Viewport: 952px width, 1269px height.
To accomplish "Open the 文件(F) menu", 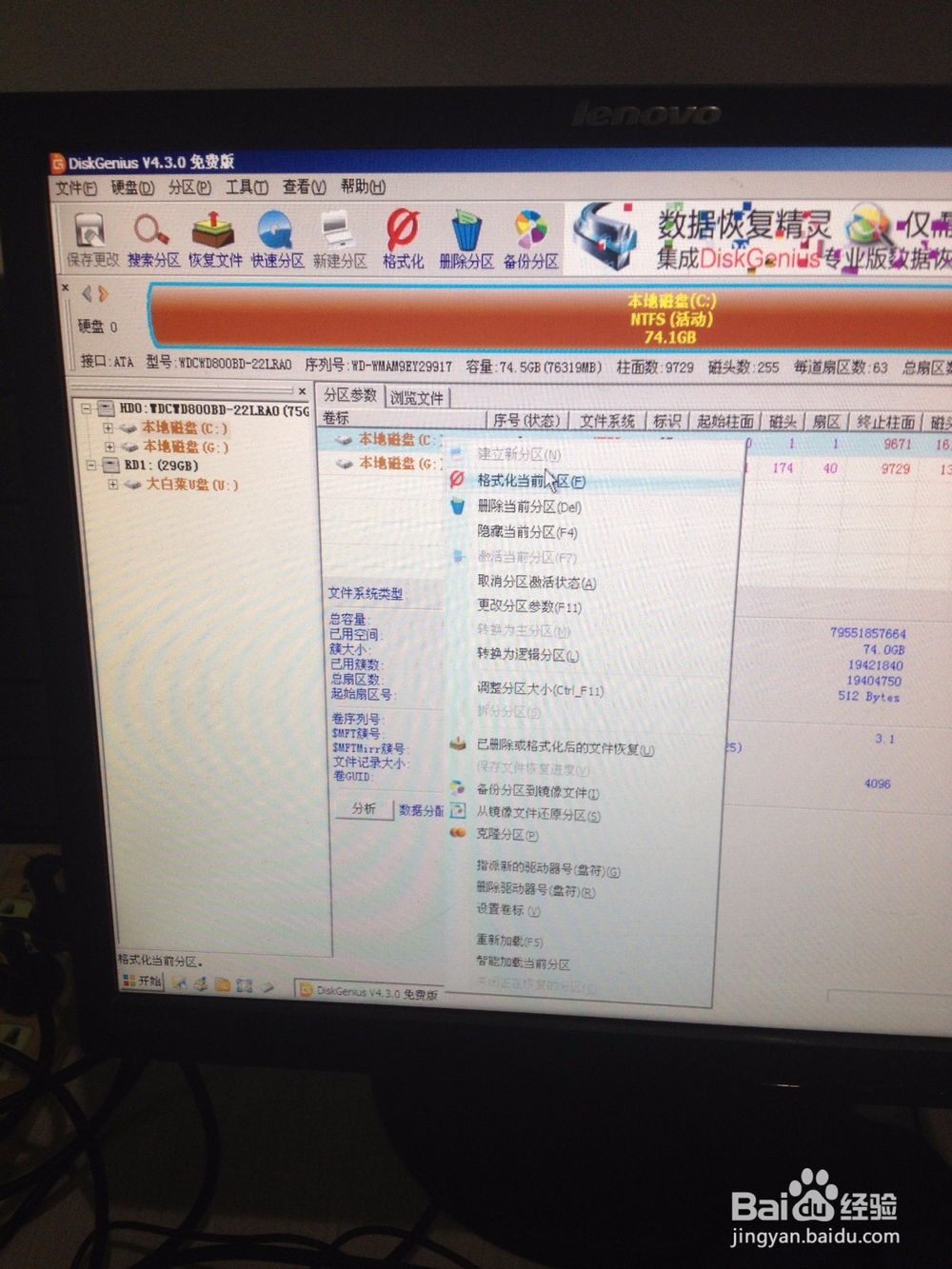I will [75, 188].
